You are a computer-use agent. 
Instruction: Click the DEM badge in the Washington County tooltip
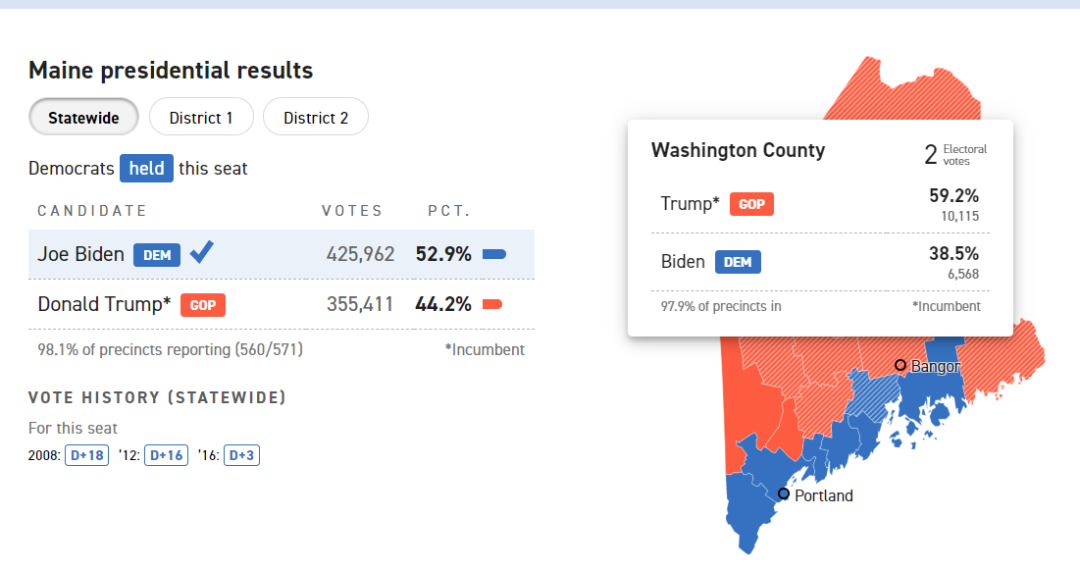738,262
